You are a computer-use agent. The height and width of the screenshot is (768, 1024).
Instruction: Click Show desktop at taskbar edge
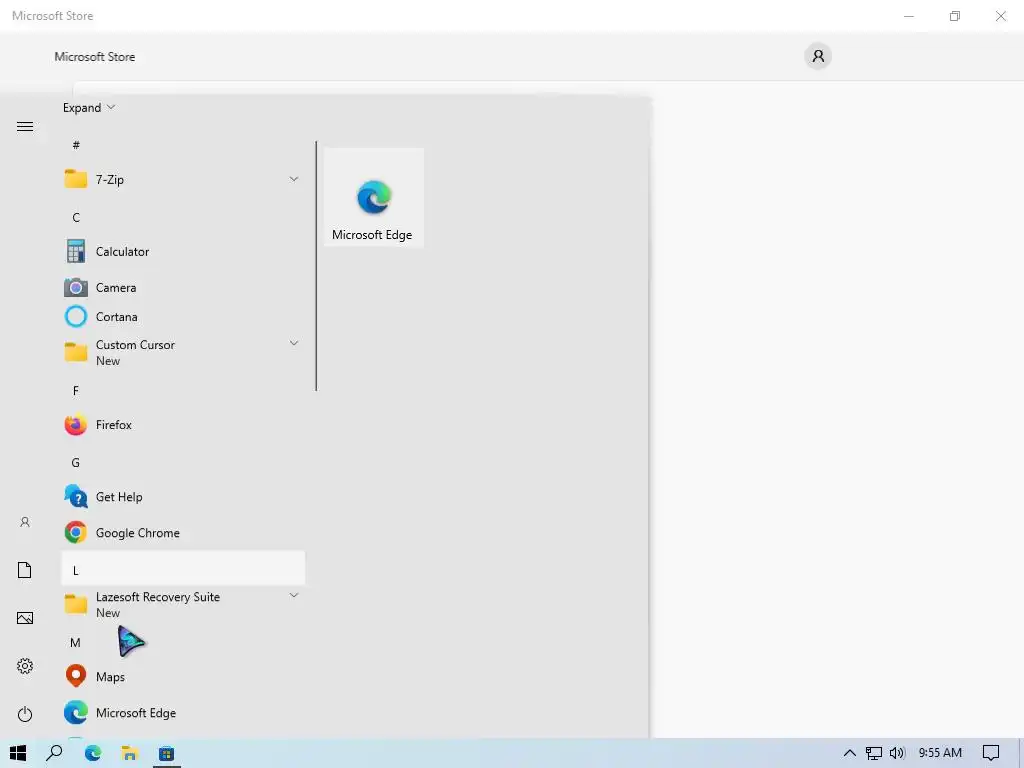pyautogui.click(x=1021, y=753)
